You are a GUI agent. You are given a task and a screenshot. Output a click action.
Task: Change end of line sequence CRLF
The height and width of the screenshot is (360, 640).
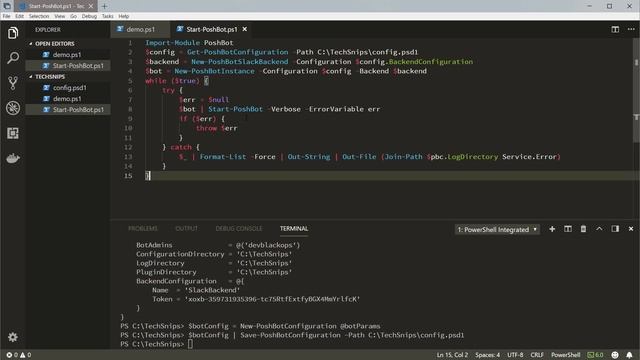[537, 355]
